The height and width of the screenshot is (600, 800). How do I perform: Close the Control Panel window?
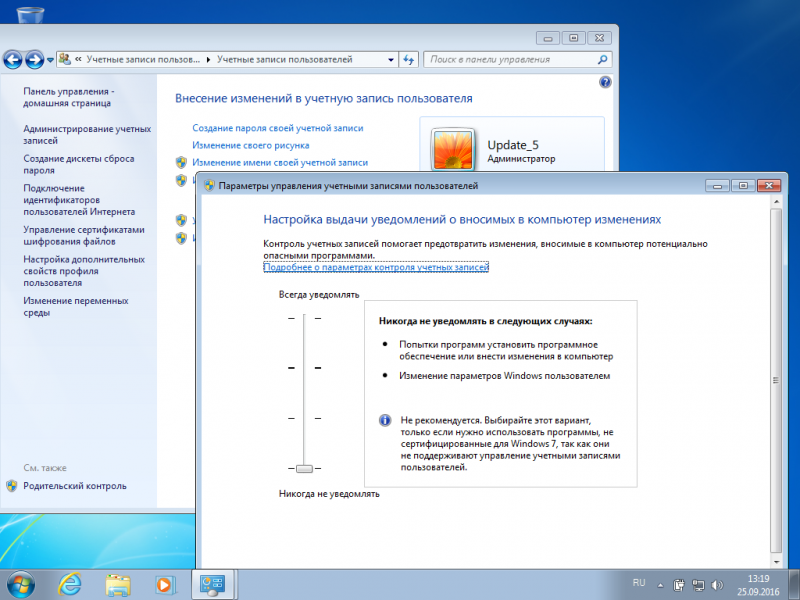click(599, 38)
